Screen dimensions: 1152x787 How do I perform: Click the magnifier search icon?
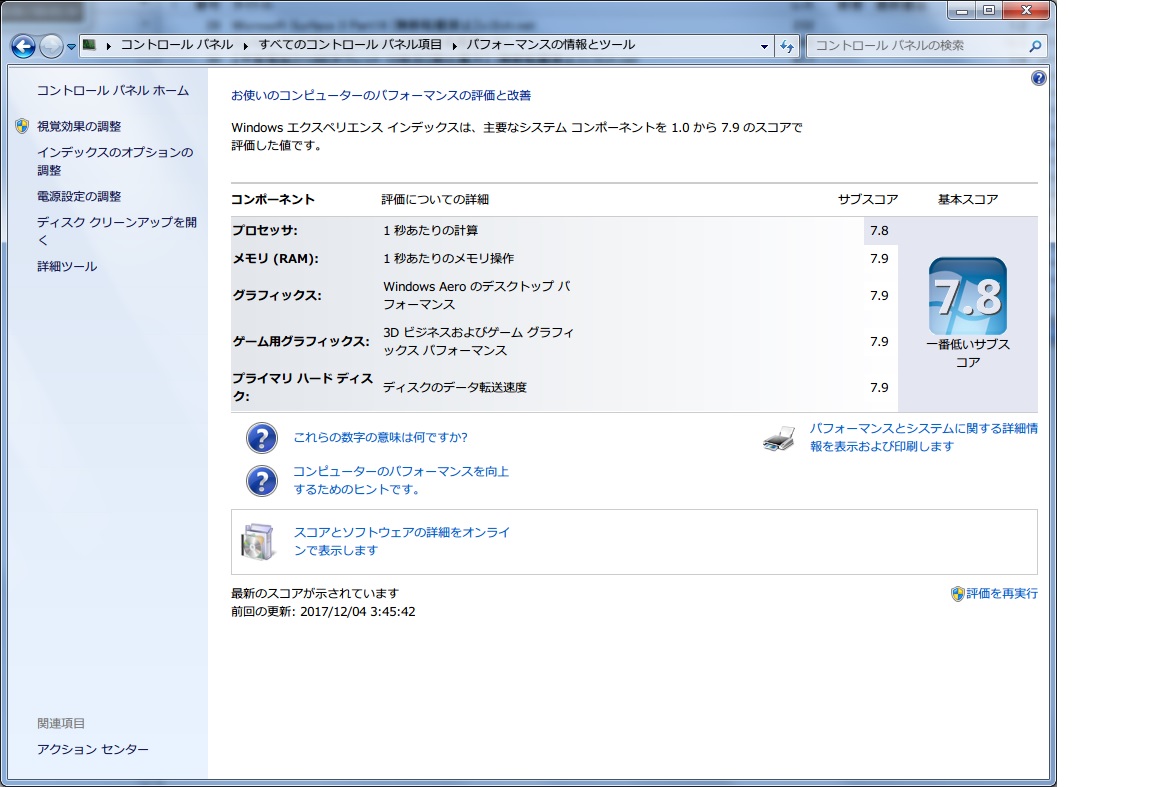1035,46
